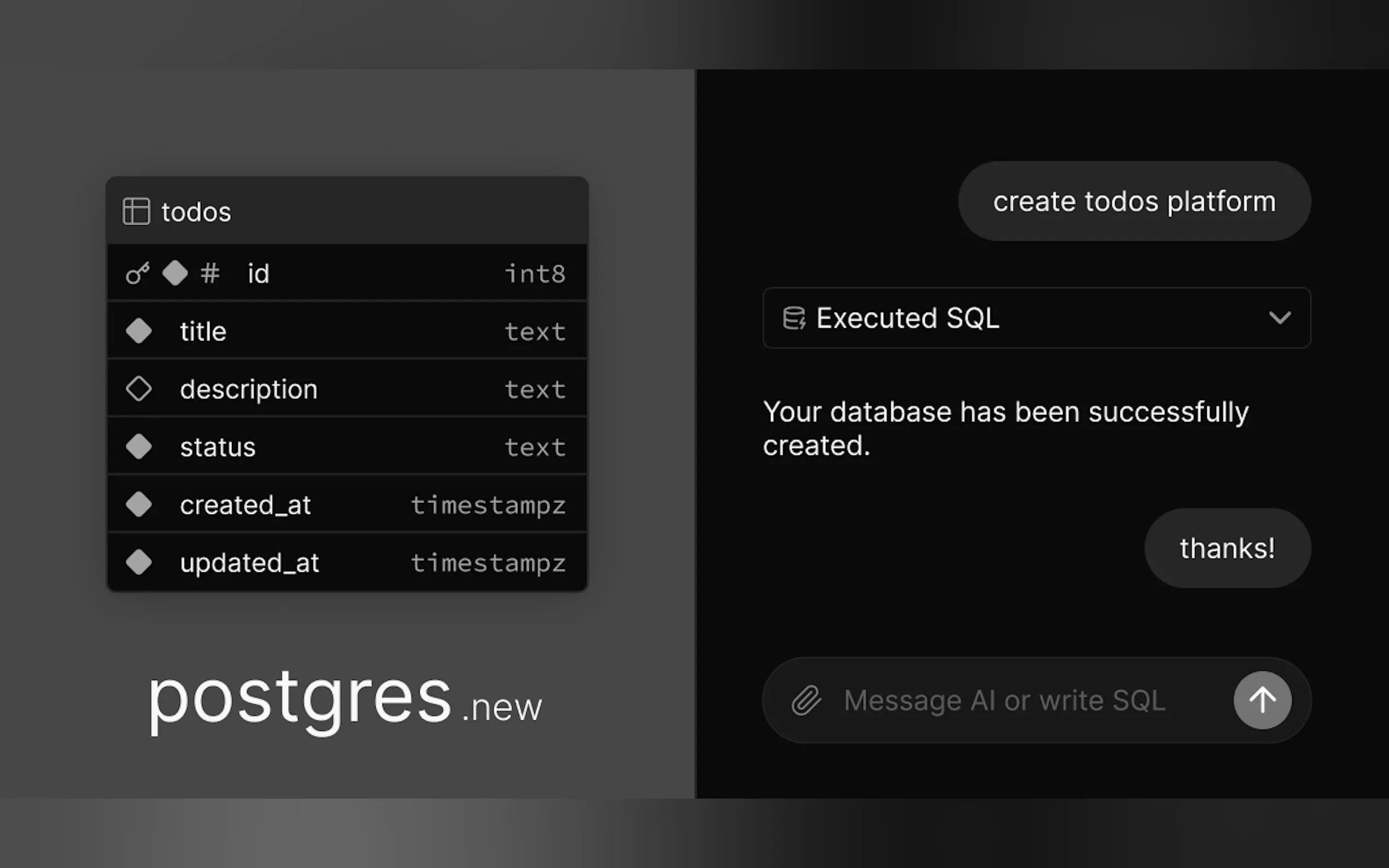Click the 'thanks!' message bubble
Image resolution: width=1389 pixels, height=868 pixels.
[x=1227, y=548]
